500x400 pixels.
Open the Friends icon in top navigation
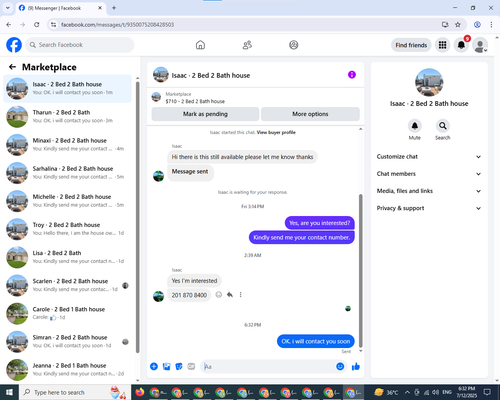pyautogui.click(x=247, y=45)
